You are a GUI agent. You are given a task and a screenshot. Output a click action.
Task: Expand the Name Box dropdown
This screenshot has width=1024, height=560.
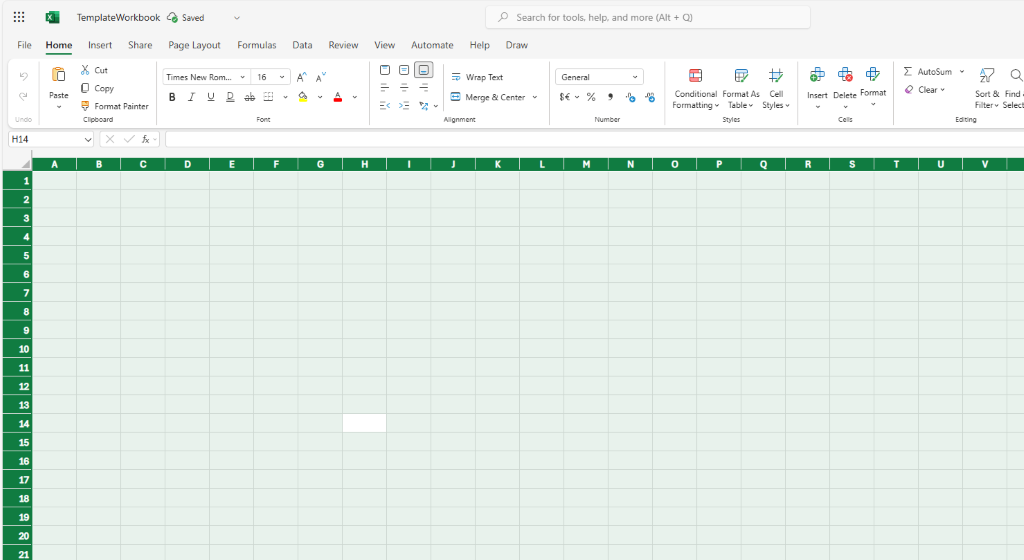[88, 139]
